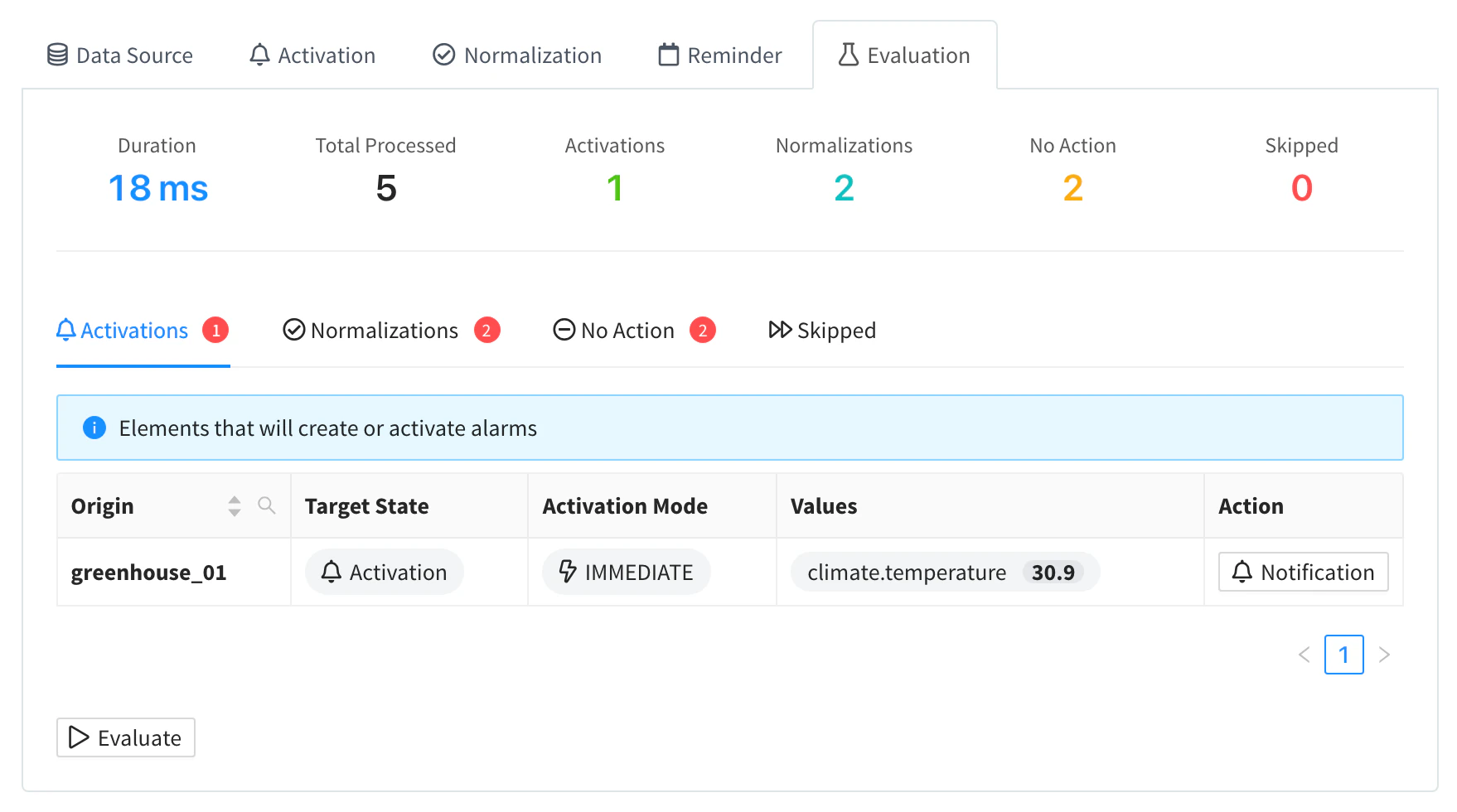1457x812 pixels.
Task: Click the IMMEDIATE activation mode tag
Action: [627, 572]
